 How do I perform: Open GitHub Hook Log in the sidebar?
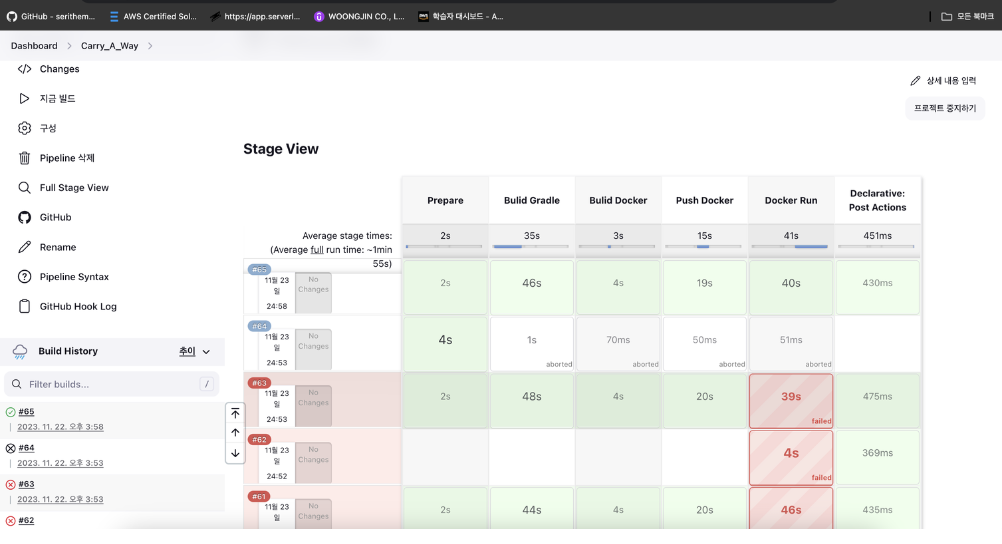78,306
